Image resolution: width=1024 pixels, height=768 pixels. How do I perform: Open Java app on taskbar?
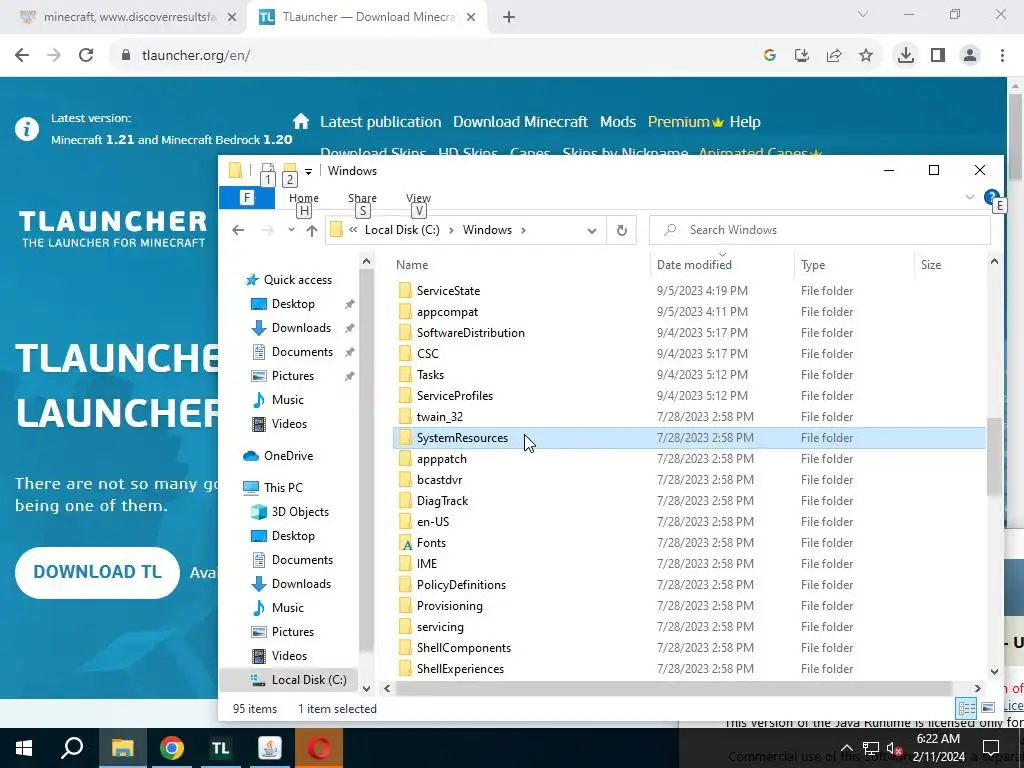click(x=269, y=748)
